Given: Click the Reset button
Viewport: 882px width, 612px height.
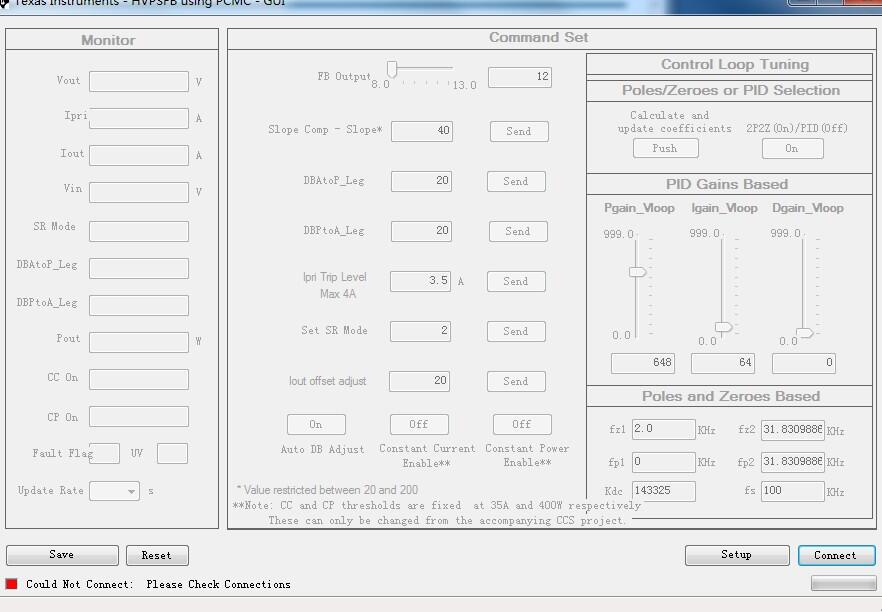Looking at the screenshot, I should point(157,556).
